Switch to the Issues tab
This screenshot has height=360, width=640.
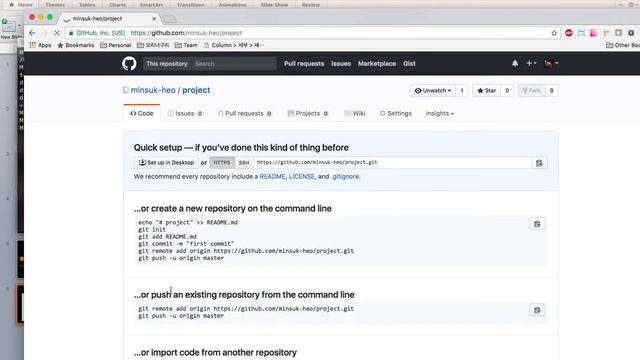click(185, 113)
